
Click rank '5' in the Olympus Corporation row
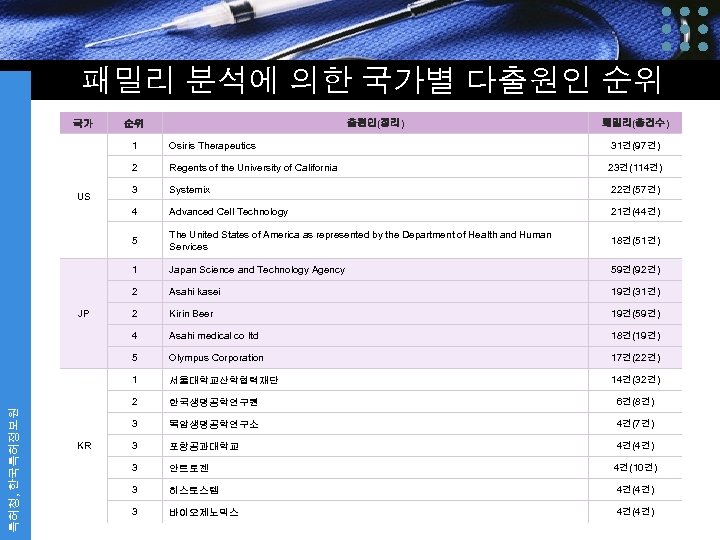[x=135, y=358]
